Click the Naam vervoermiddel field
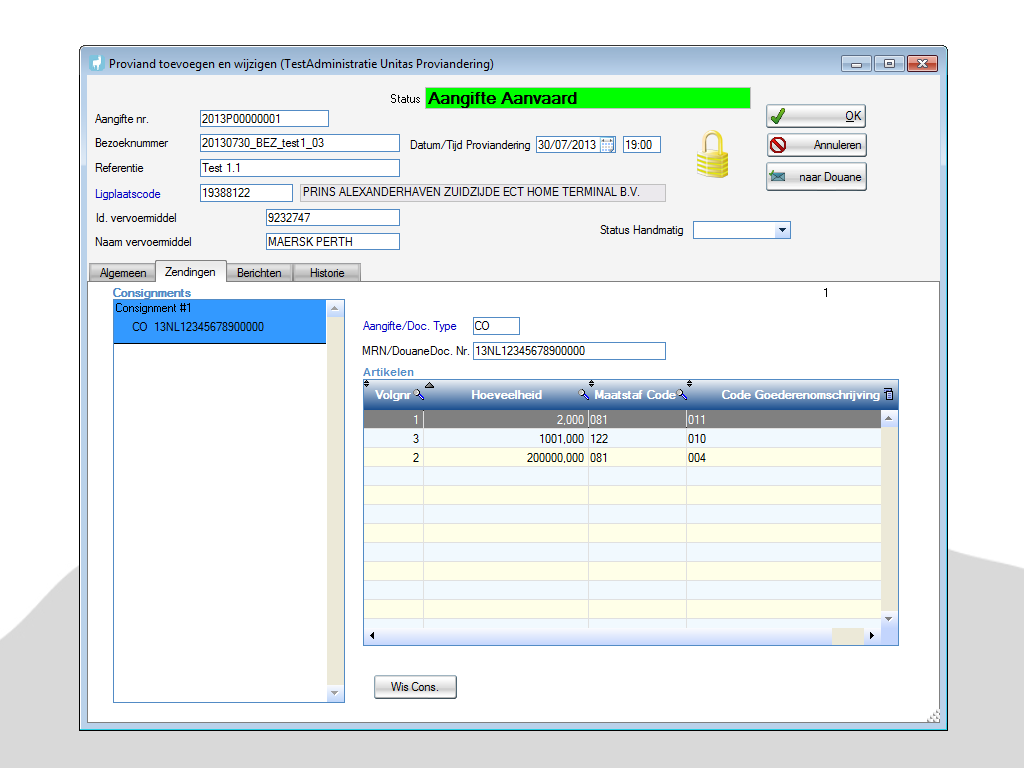The width and height of the screenshot is (1024, 768). (x=332, y=242)
